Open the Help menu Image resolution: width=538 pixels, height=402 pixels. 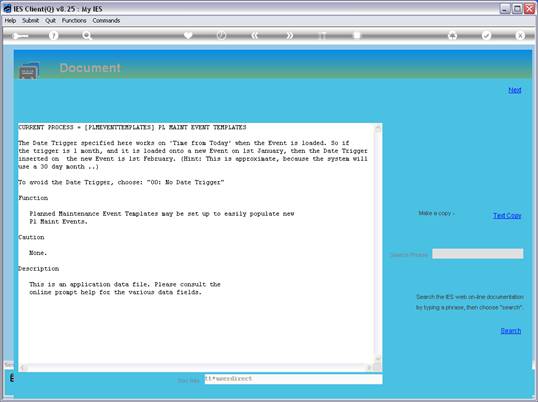(10, 21)
